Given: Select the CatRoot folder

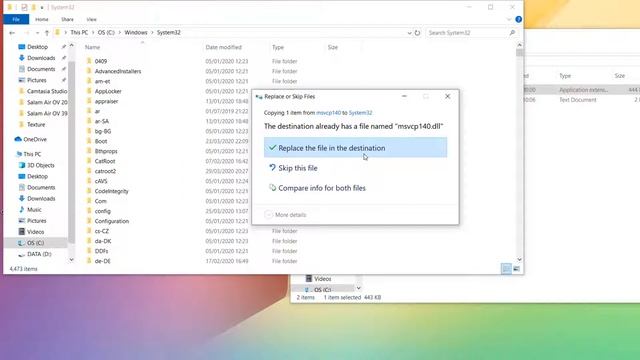Looking at the screenshot, I should pos(105,161).
